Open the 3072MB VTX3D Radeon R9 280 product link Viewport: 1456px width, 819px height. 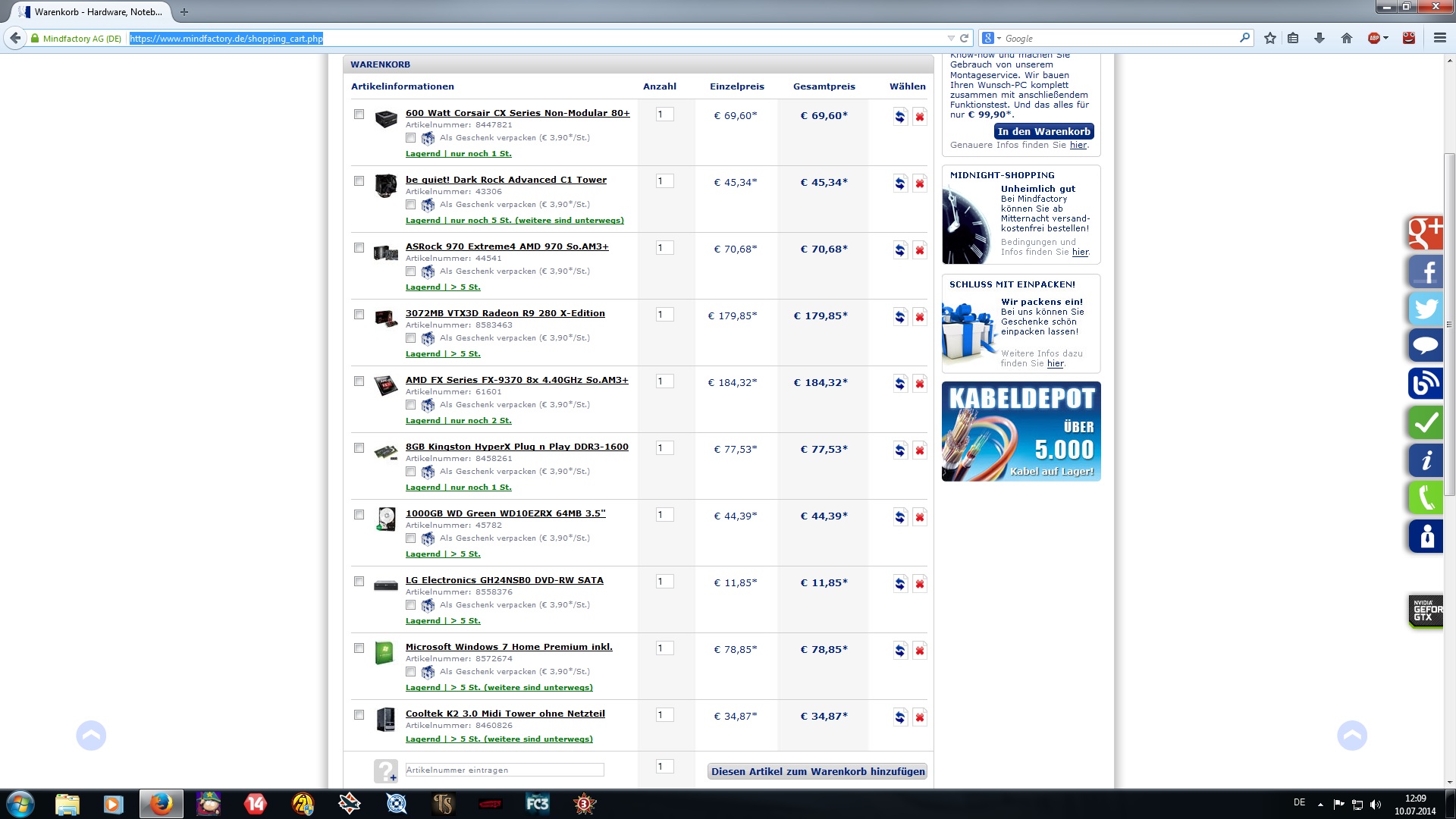click(x=505, y=313)
